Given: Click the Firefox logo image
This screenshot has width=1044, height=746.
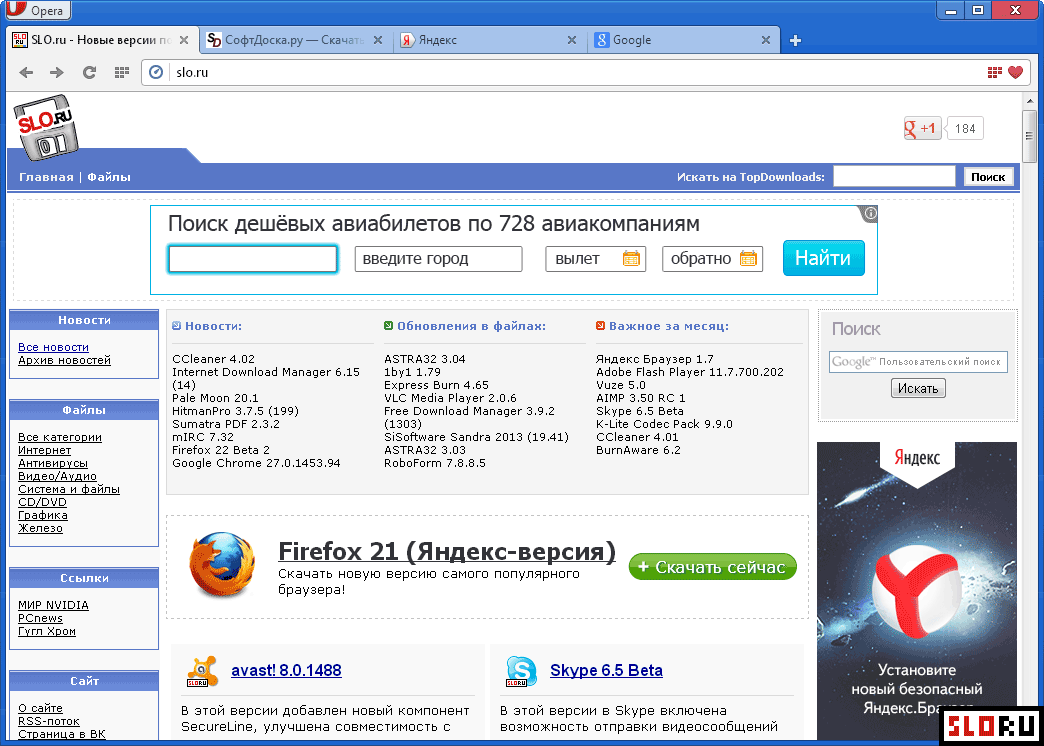Looking at the screenshot, I should [x=222, y=563].
